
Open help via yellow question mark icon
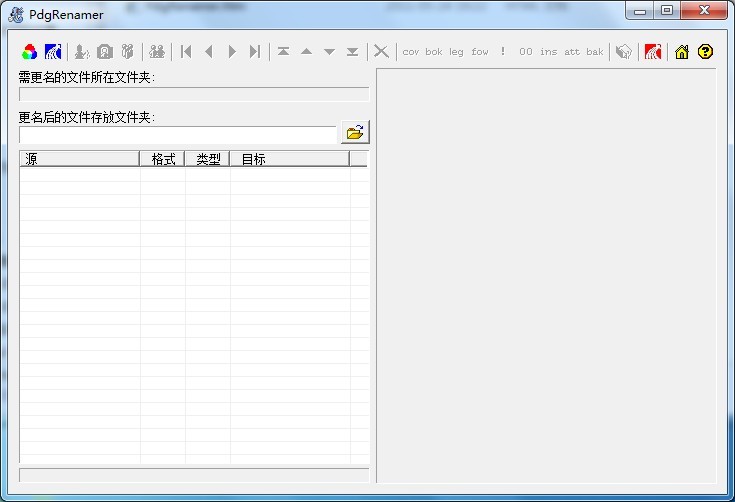coord(705,52)
